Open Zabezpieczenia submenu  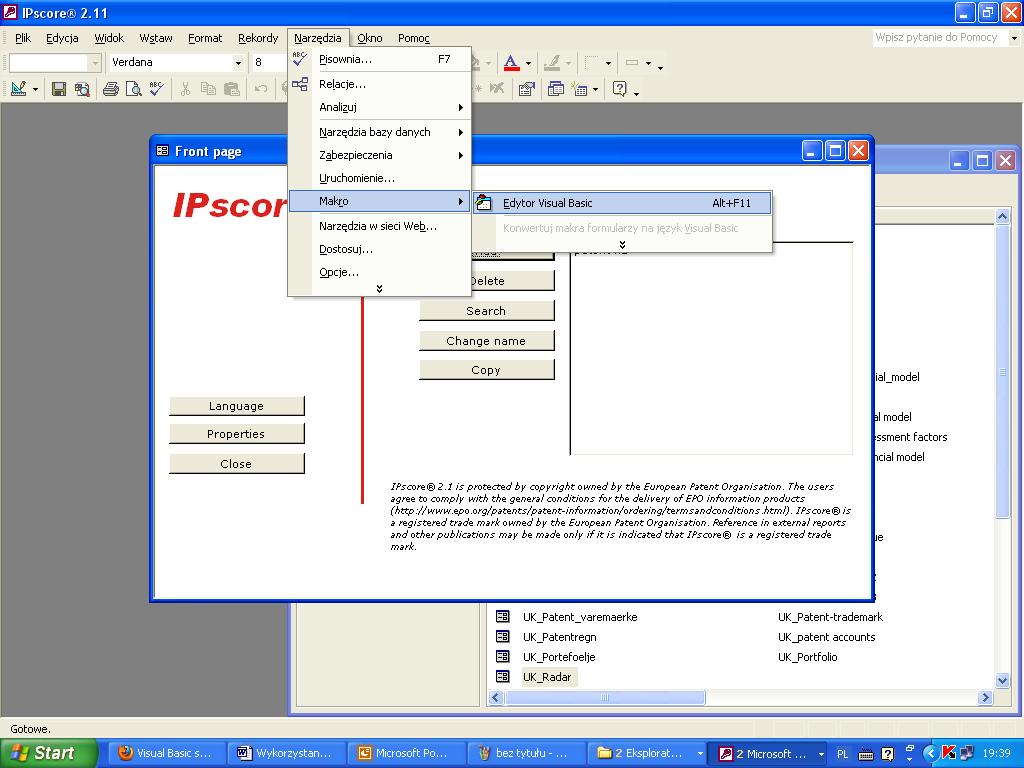pyautogui.click(x=379, y=155)
